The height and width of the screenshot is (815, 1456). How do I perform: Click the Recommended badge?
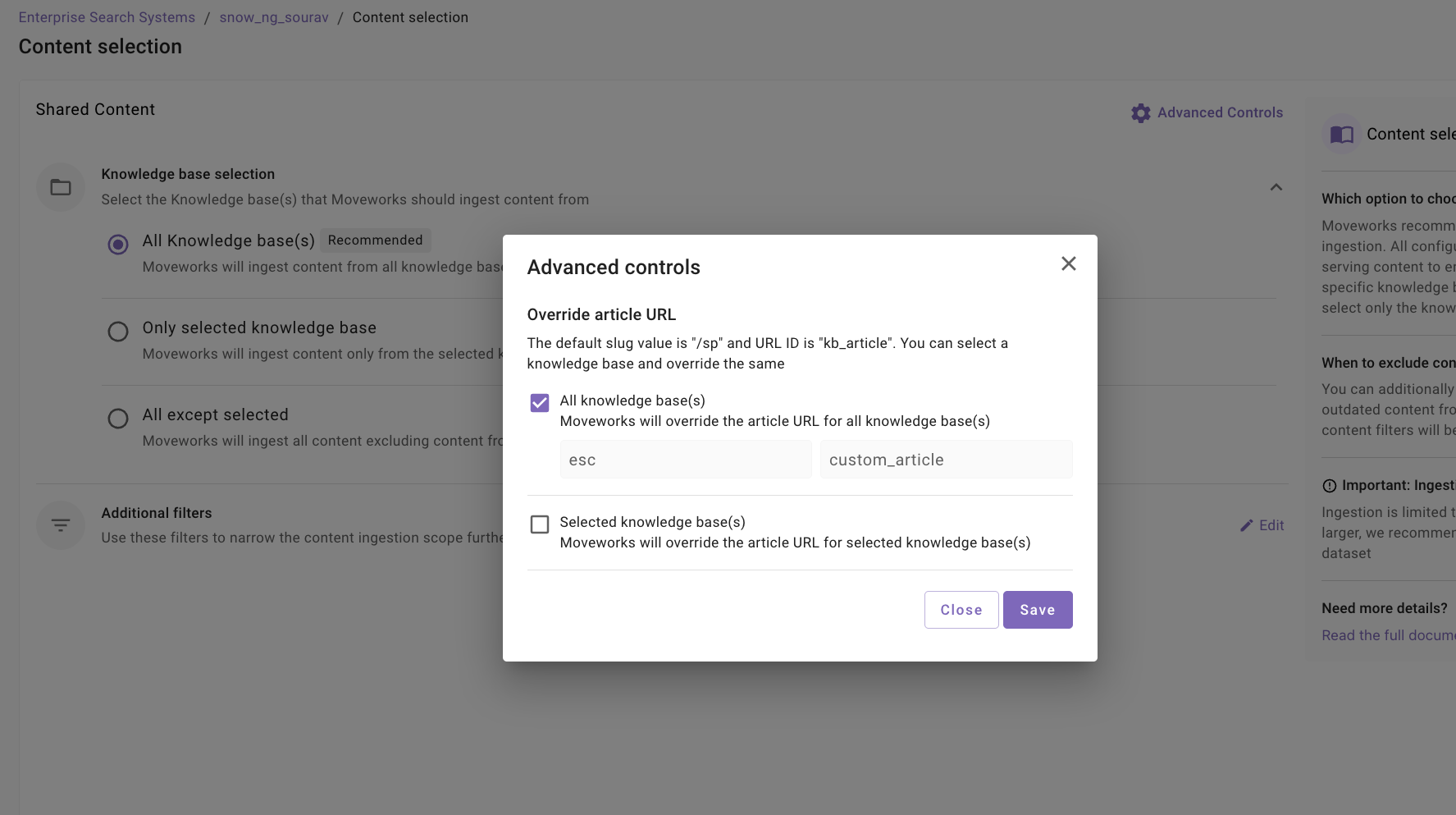(375, 240)
